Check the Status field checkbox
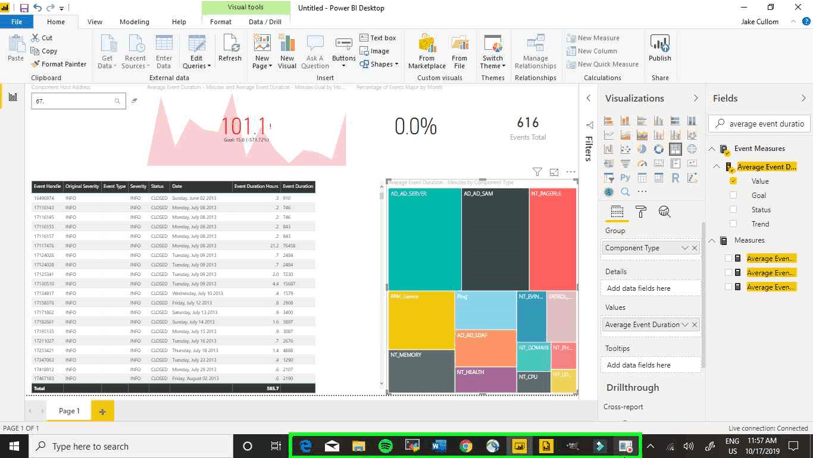 733,209
